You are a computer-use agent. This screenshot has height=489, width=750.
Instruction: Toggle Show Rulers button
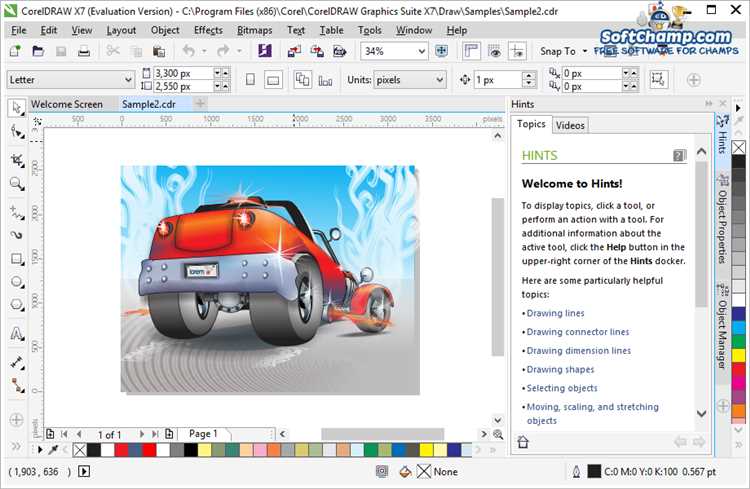tap(471, 51)
